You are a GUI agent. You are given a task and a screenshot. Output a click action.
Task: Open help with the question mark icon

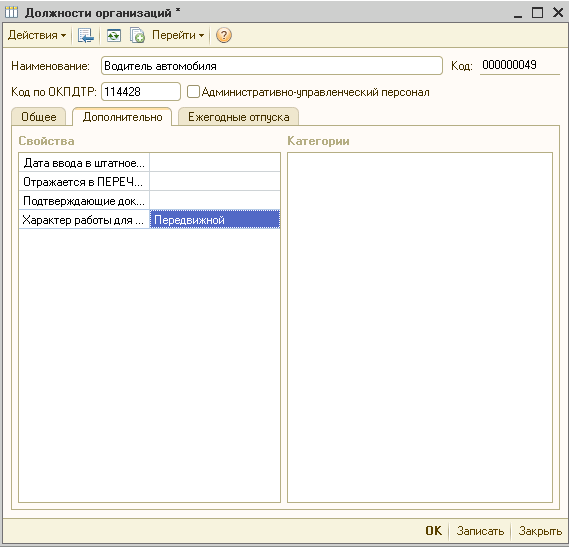pos(224,35)
